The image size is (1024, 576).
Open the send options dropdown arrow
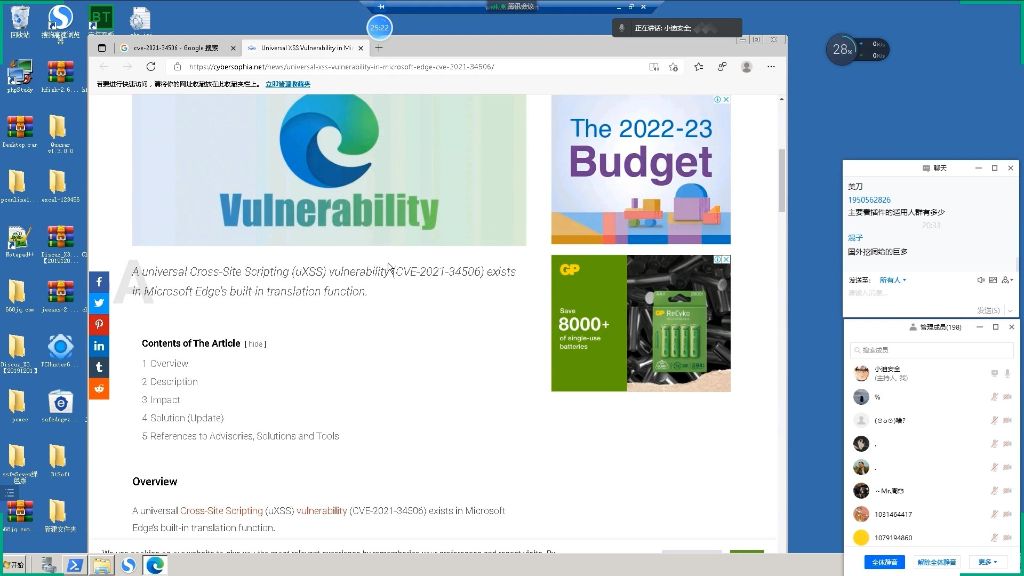pos(1010,310)
